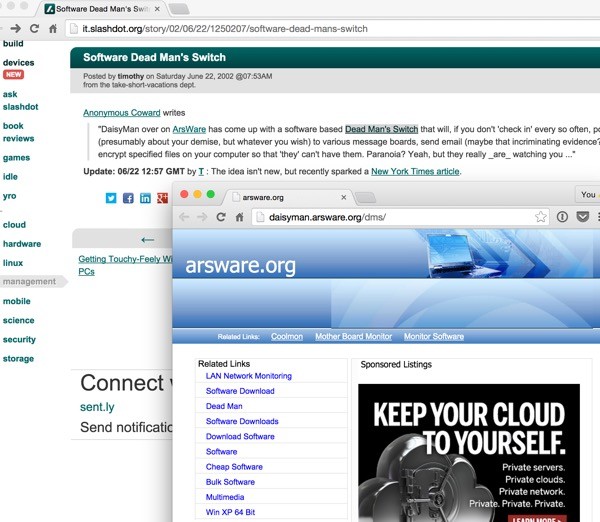
Task: Click the home icon in the arsware window
Action: click(240, 217)
